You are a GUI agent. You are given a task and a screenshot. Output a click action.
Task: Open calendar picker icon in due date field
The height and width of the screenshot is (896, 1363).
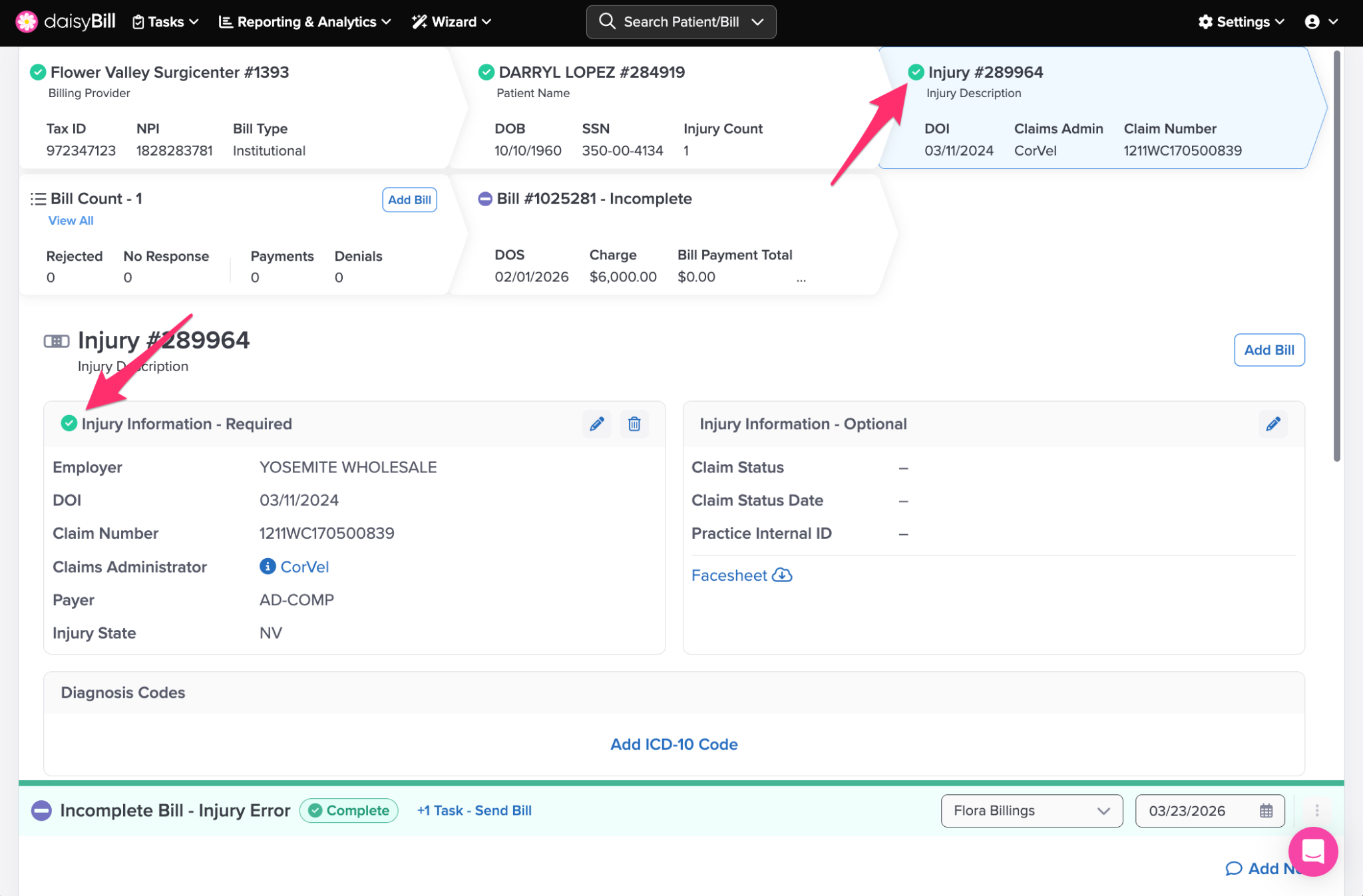1266,811
